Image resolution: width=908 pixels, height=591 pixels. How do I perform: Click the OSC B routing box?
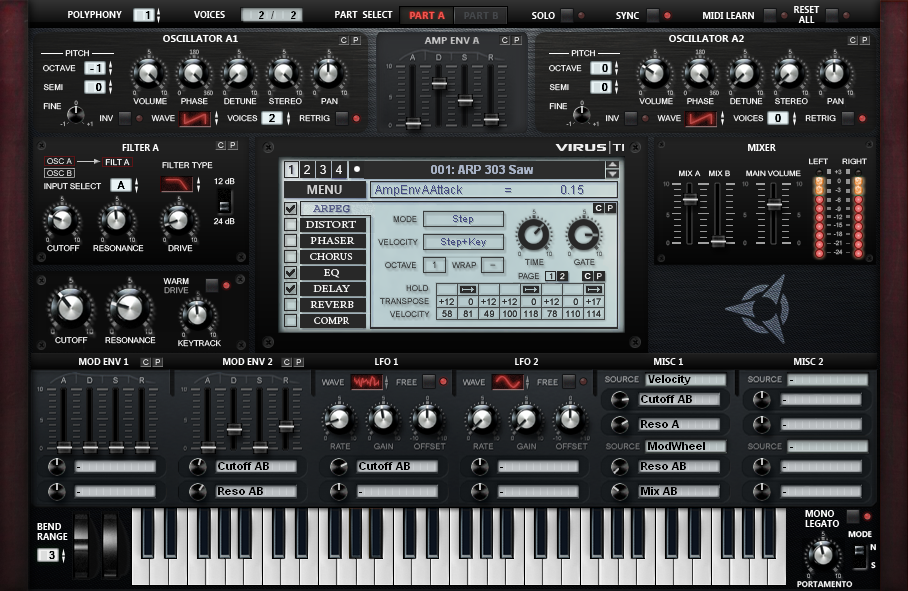click(60, 173)
